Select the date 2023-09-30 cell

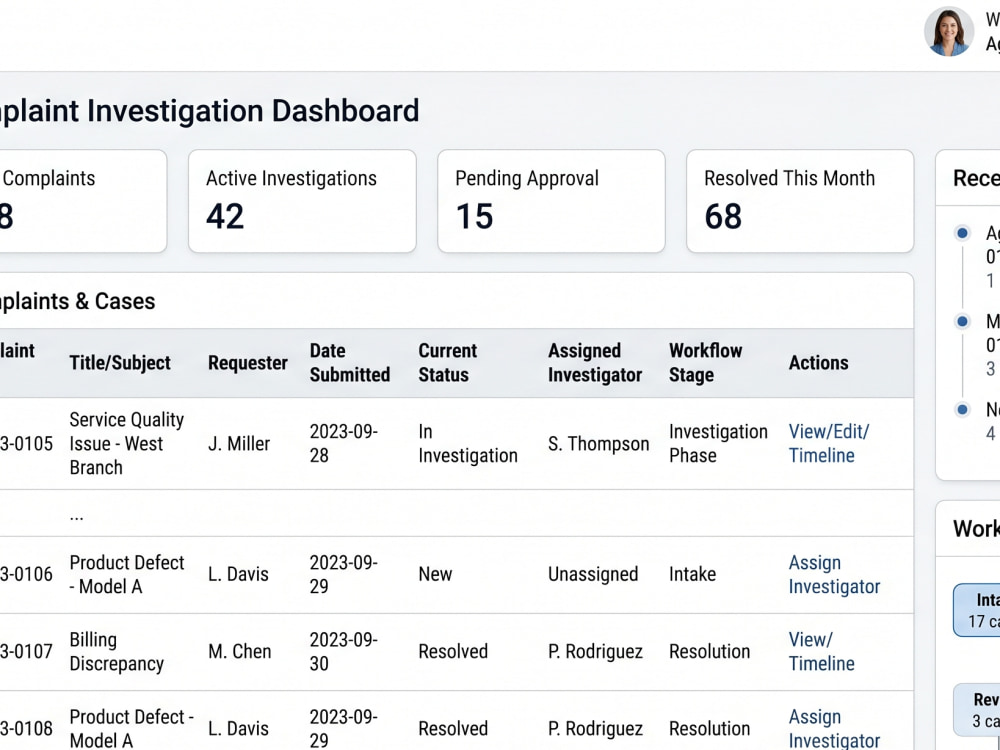(344, 651)
